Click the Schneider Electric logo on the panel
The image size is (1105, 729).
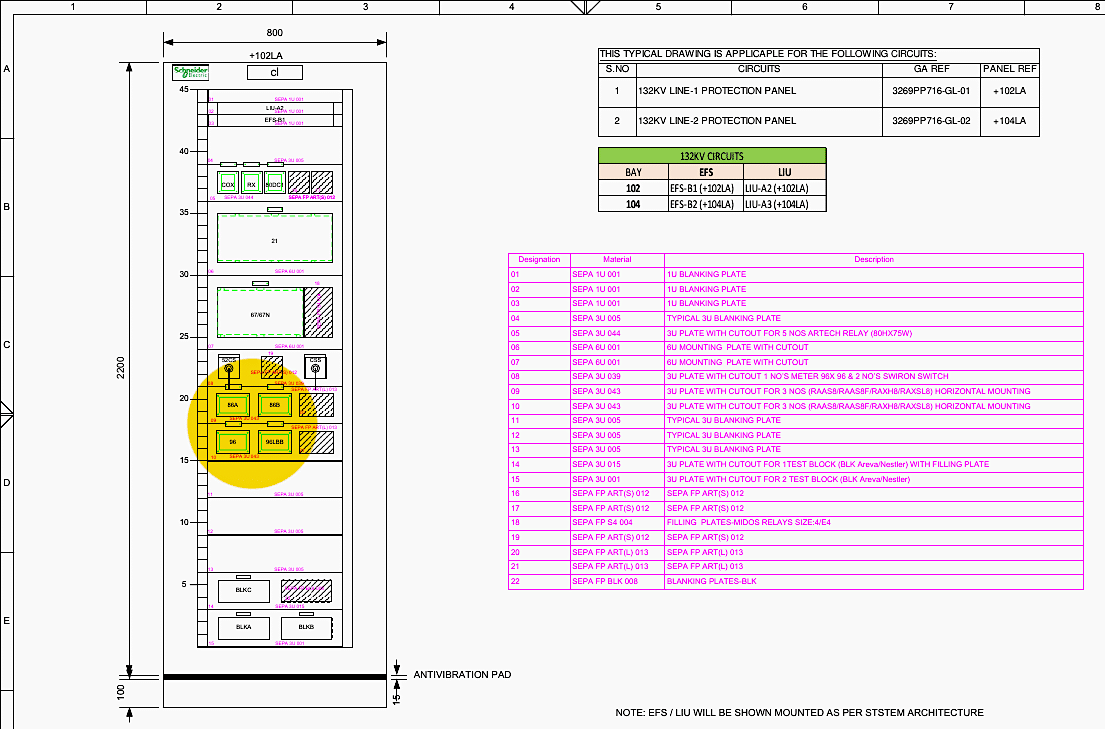[190, 72]
